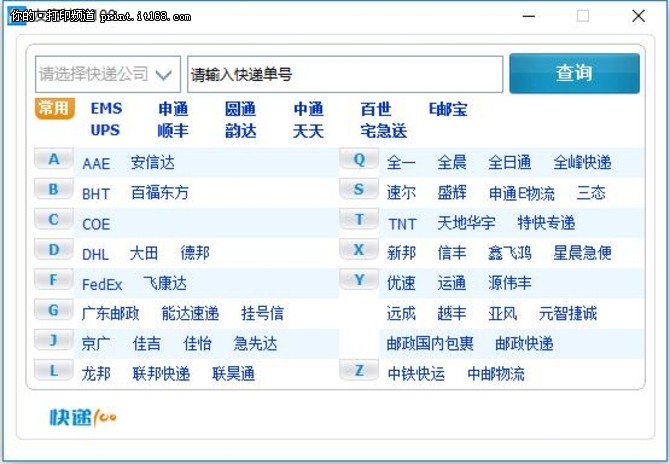The image size is (670, 464).
Task: Focus the 请输入快递单号 tracking number field
Action: (345, 74)
